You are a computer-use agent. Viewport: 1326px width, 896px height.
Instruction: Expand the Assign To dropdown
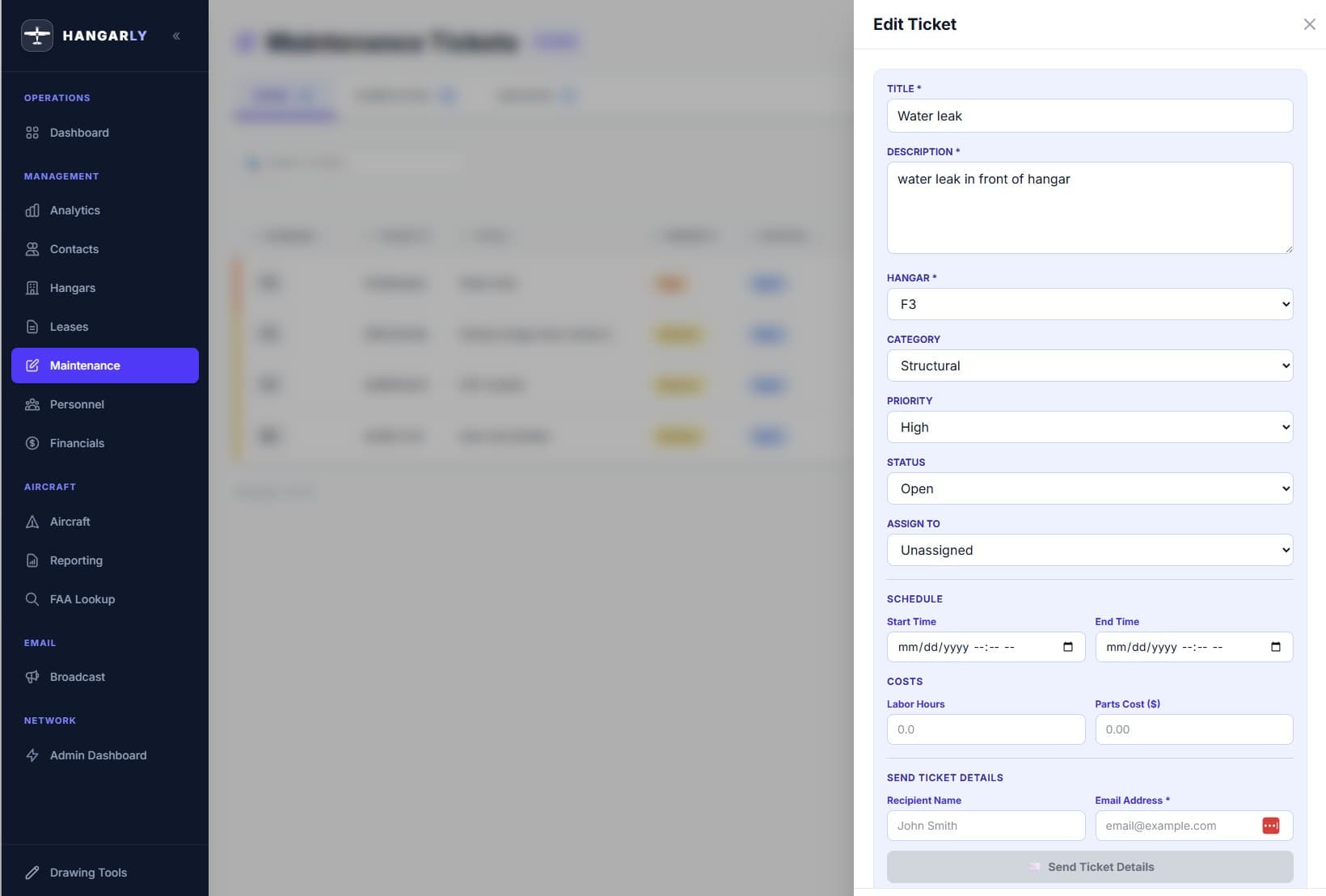pos(1089,550)
